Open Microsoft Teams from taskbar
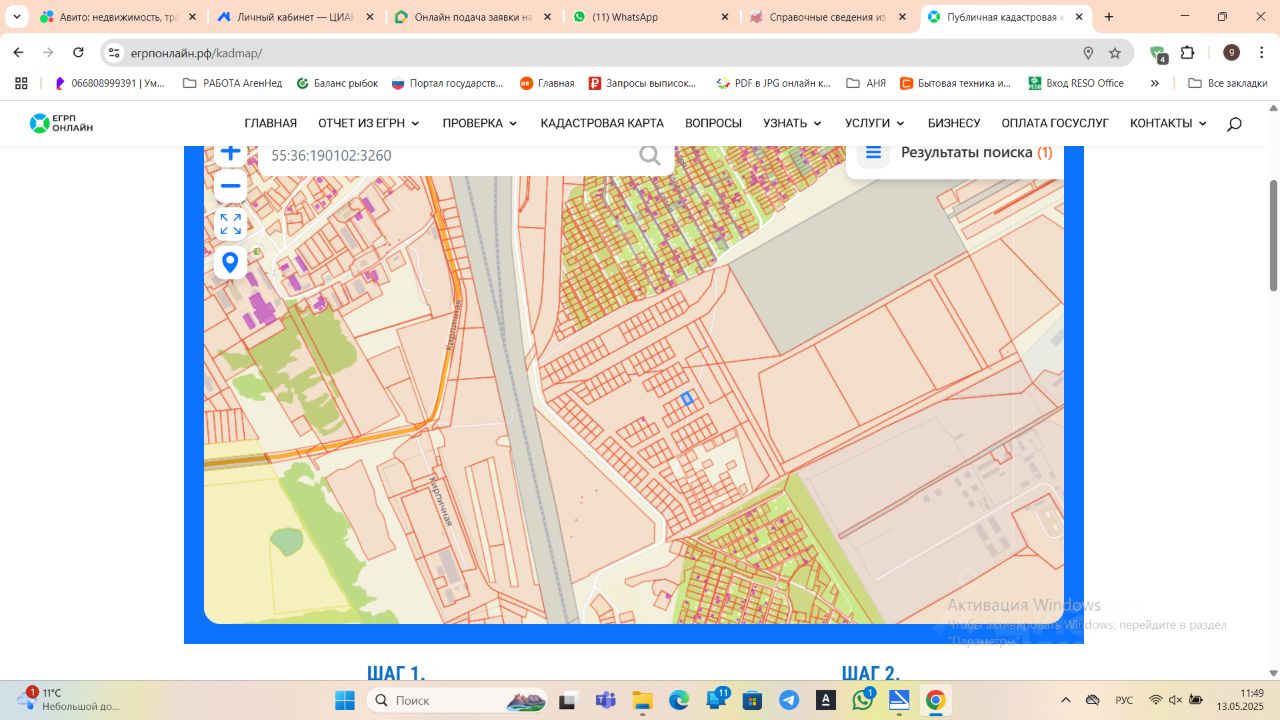This screenshot has width=1280, height=720. coord(605,700)
